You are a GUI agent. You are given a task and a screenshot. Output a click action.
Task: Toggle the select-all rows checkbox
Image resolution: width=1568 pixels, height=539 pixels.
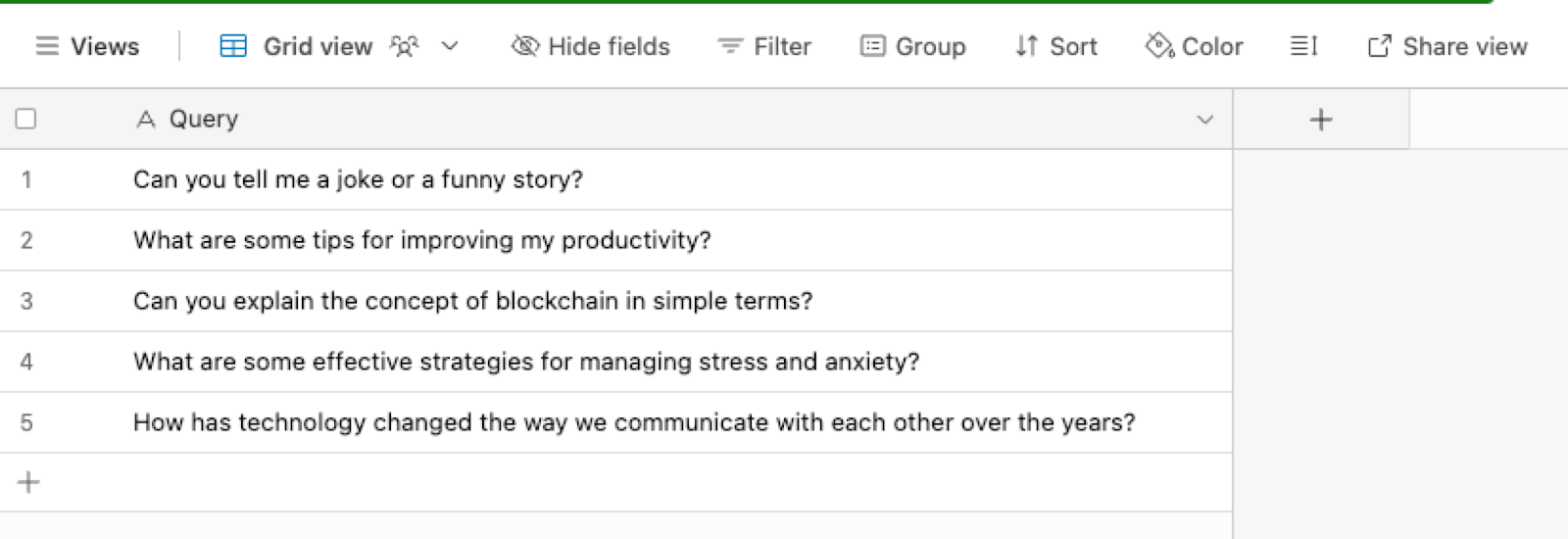(x=26, y=119)
